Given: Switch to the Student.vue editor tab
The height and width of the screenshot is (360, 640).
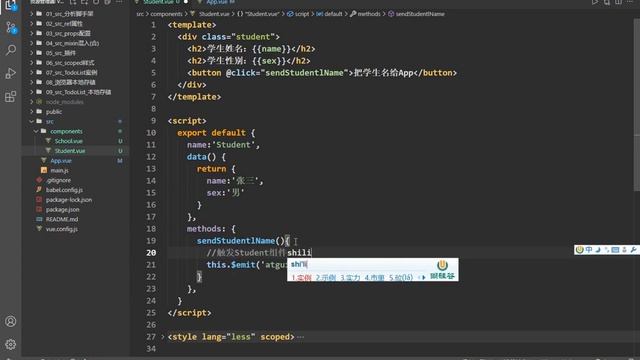Looking at the screenshot, I should [162, 2].
